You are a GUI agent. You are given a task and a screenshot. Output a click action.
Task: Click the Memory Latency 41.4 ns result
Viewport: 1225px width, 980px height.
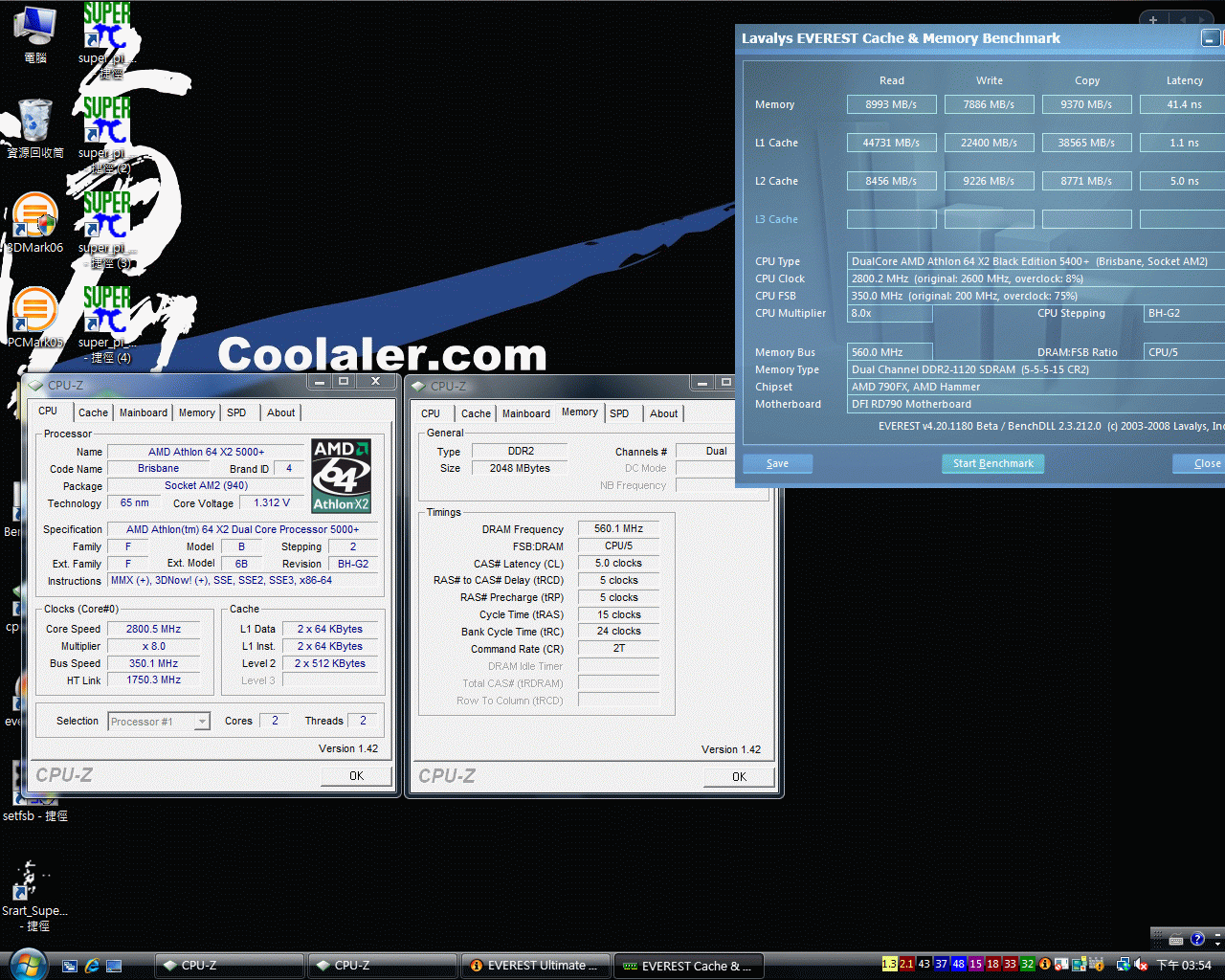coord(1183,104)
